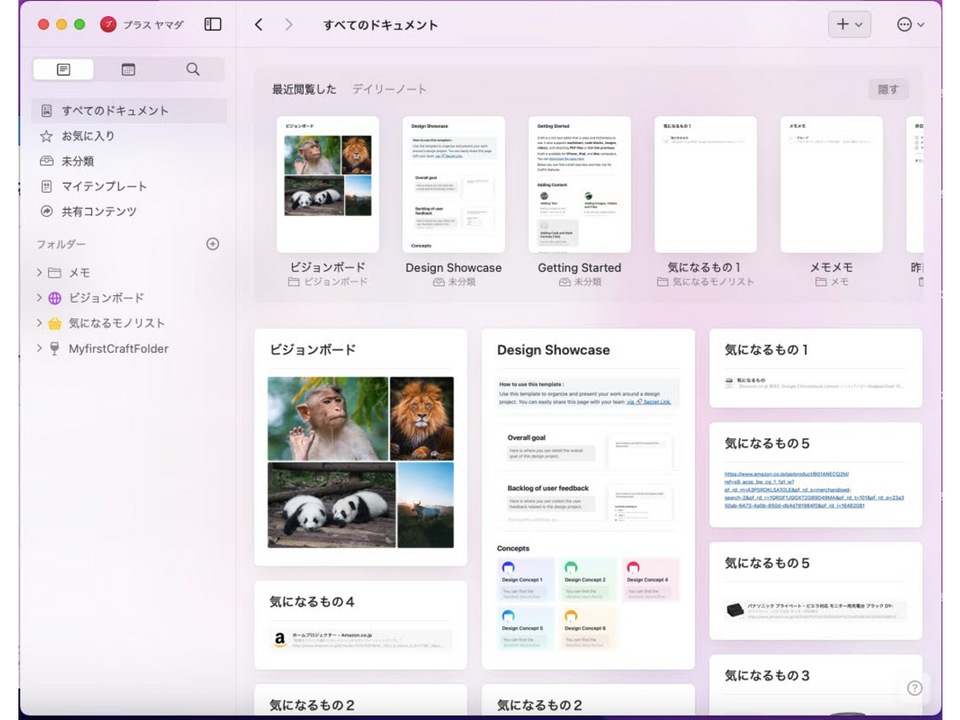Click ビジョンボード folder label under recent thumbnail

328,282
